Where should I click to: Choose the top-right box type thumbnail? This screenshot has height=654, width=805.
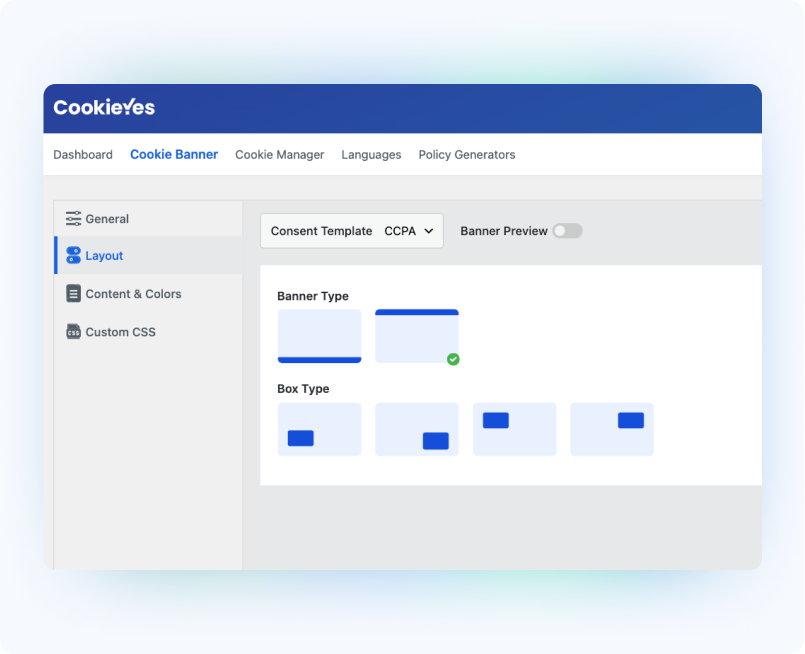tap(611, 429)
